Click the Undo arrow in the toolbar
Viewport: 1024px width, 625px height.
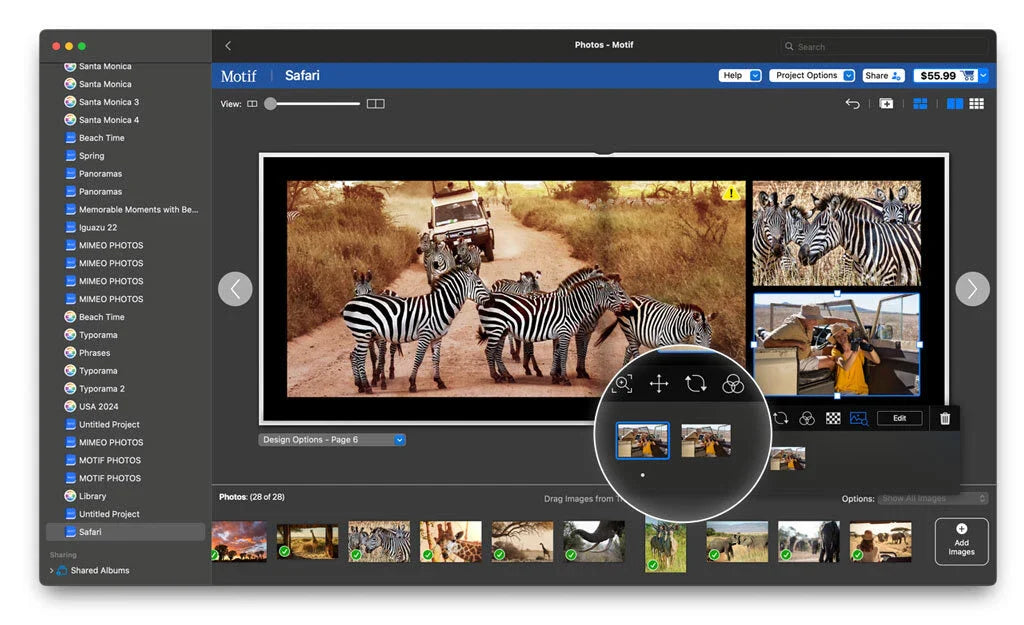pyautogui.click(x=852, y=103)
